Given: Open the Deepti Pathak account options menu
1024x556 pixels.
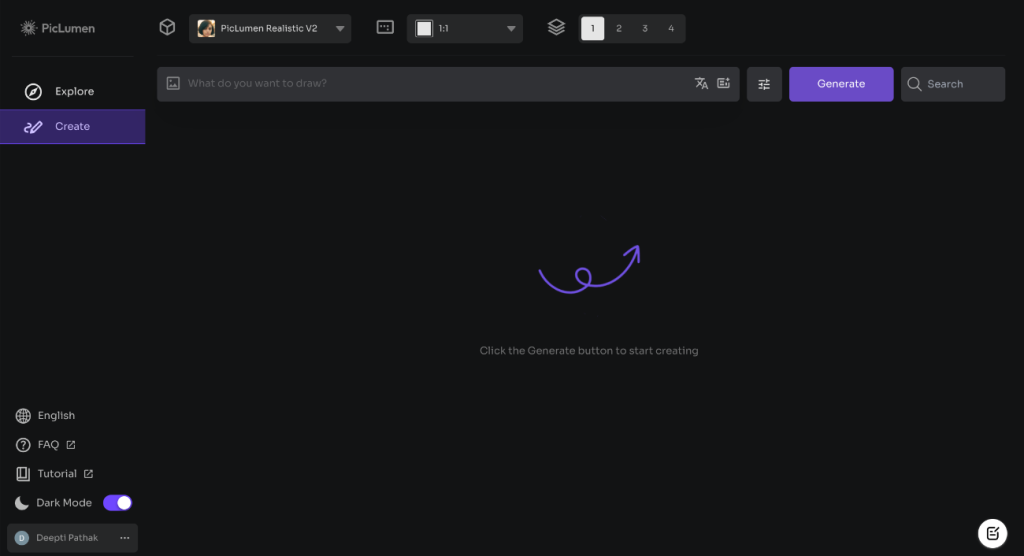Looking at the screenshot, I should (125, 538).
